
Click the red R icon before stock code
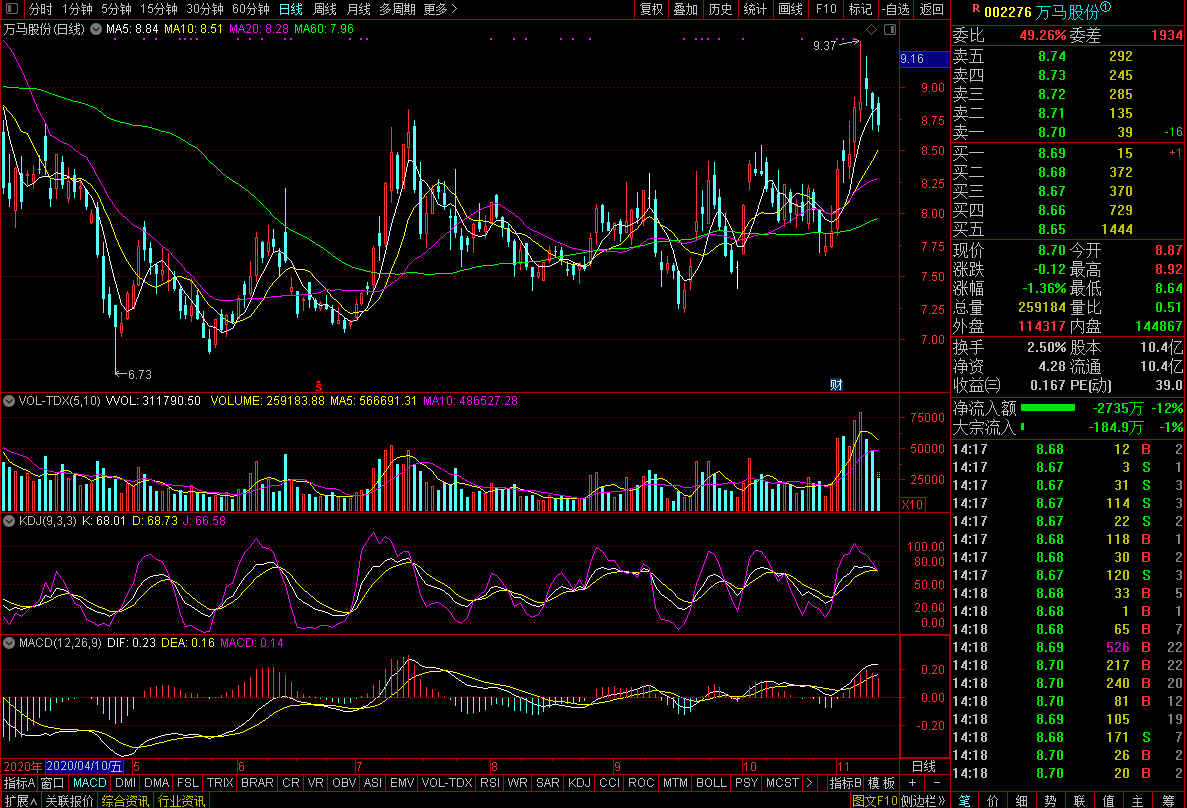(x=975, y=8)
